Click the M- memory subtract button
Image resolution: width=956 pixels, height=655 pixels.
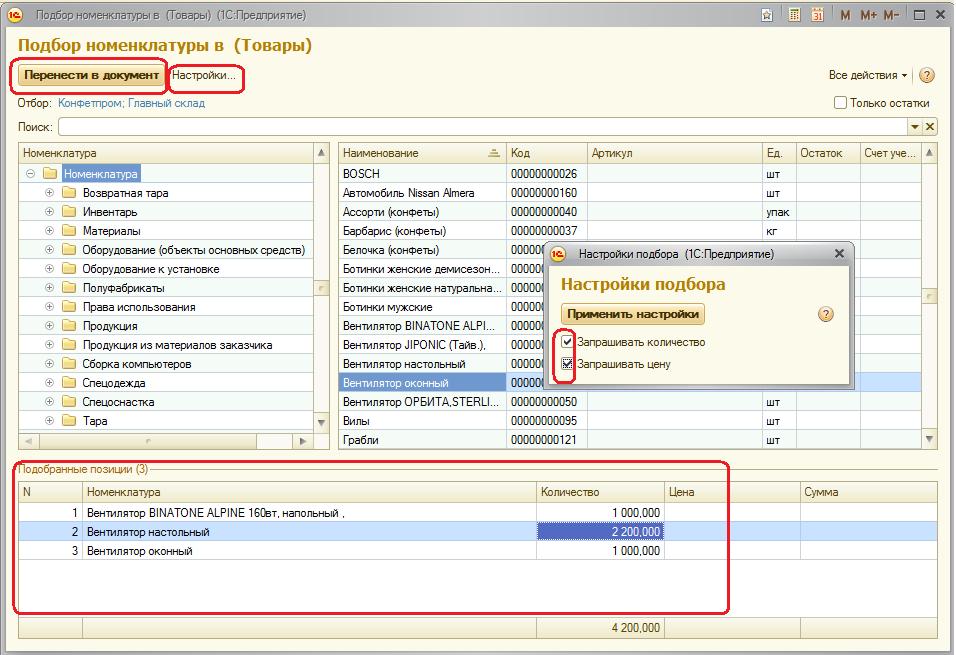pos(892,15)
